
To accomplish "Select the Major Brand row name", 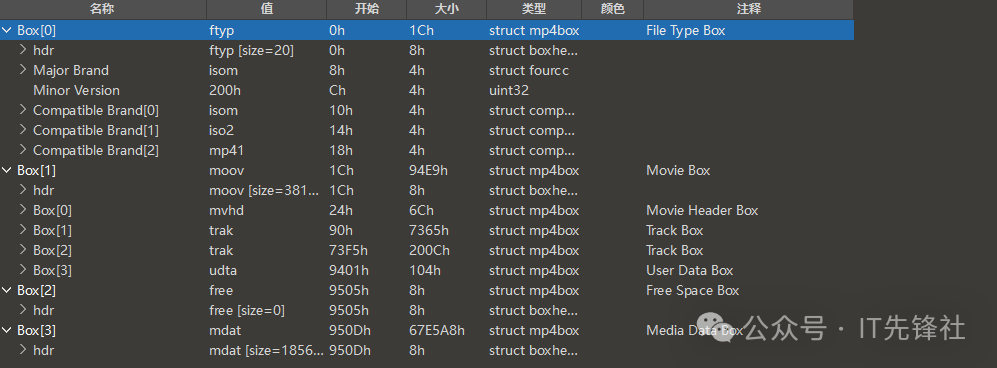I will pyautogui.click(x=71, y=70).
